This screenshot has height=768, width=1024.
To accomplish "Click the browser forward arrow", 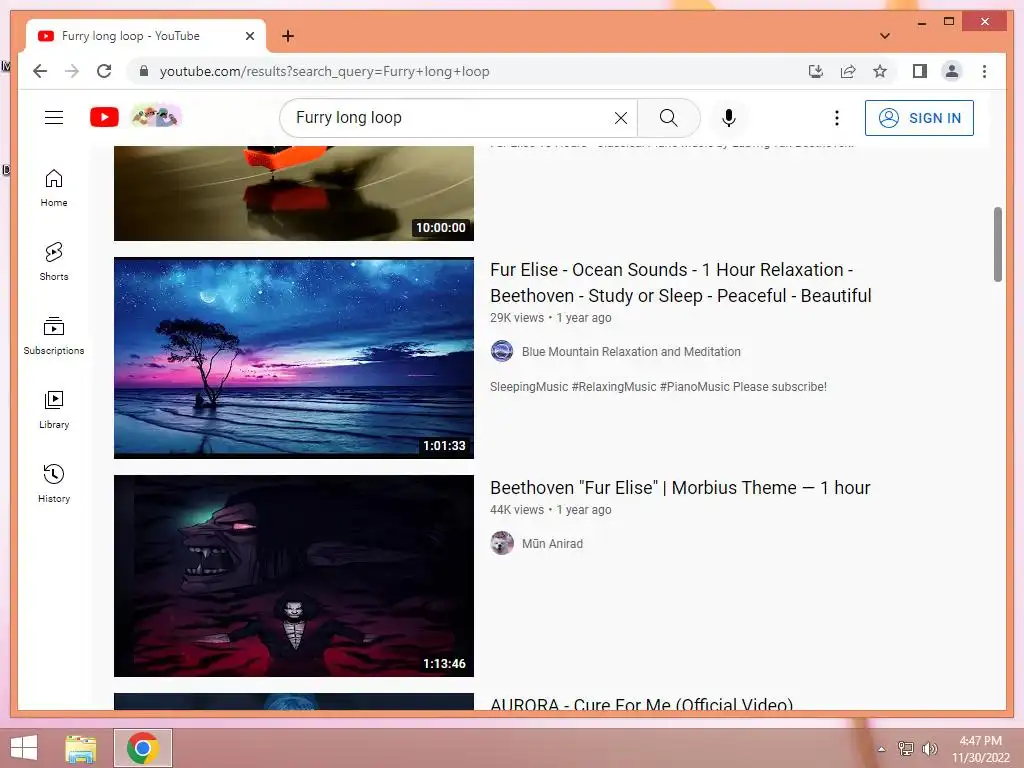I will 72,71.
